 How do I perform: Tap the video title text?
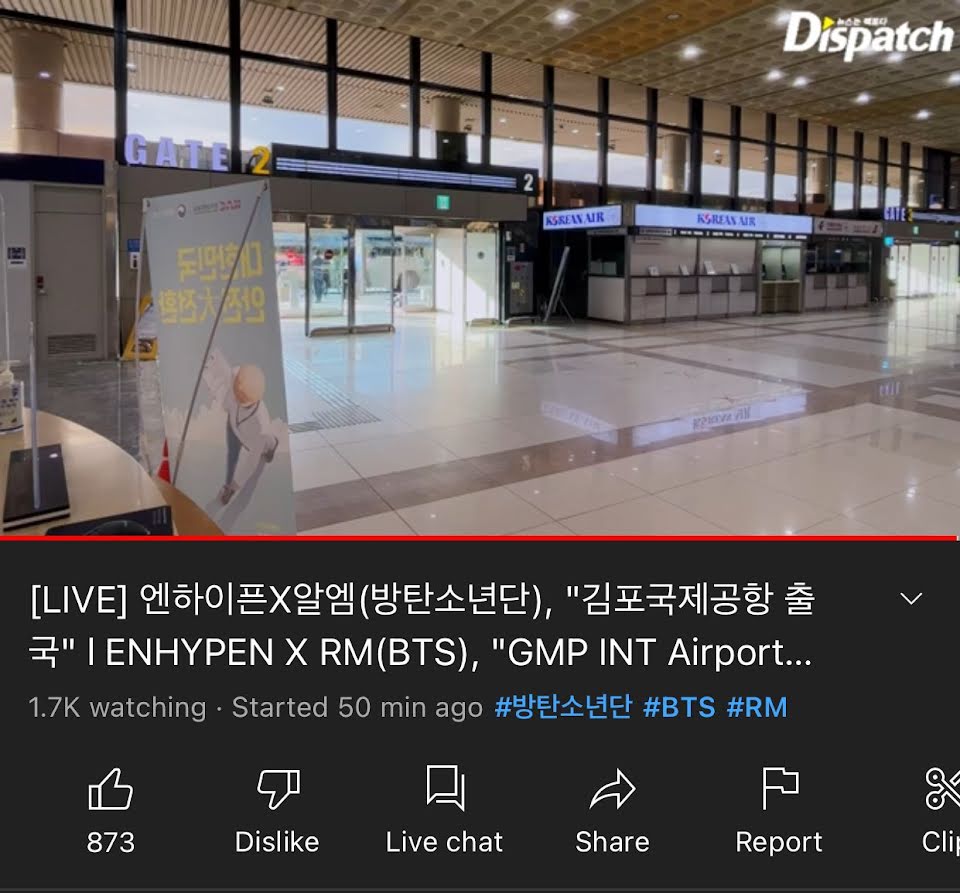click(x=422, y=625)
